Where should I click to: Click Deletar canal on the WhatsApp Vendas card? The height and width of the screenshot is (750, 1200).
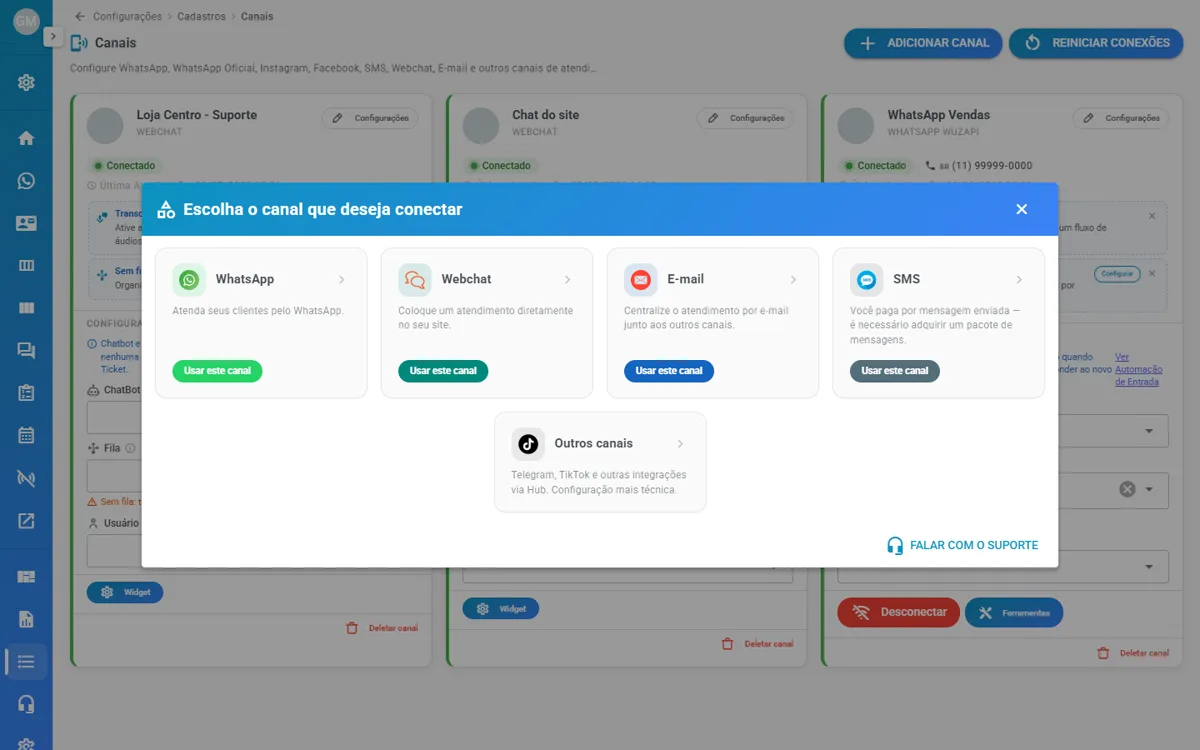pyautogui.click(x=1133, y=653)
